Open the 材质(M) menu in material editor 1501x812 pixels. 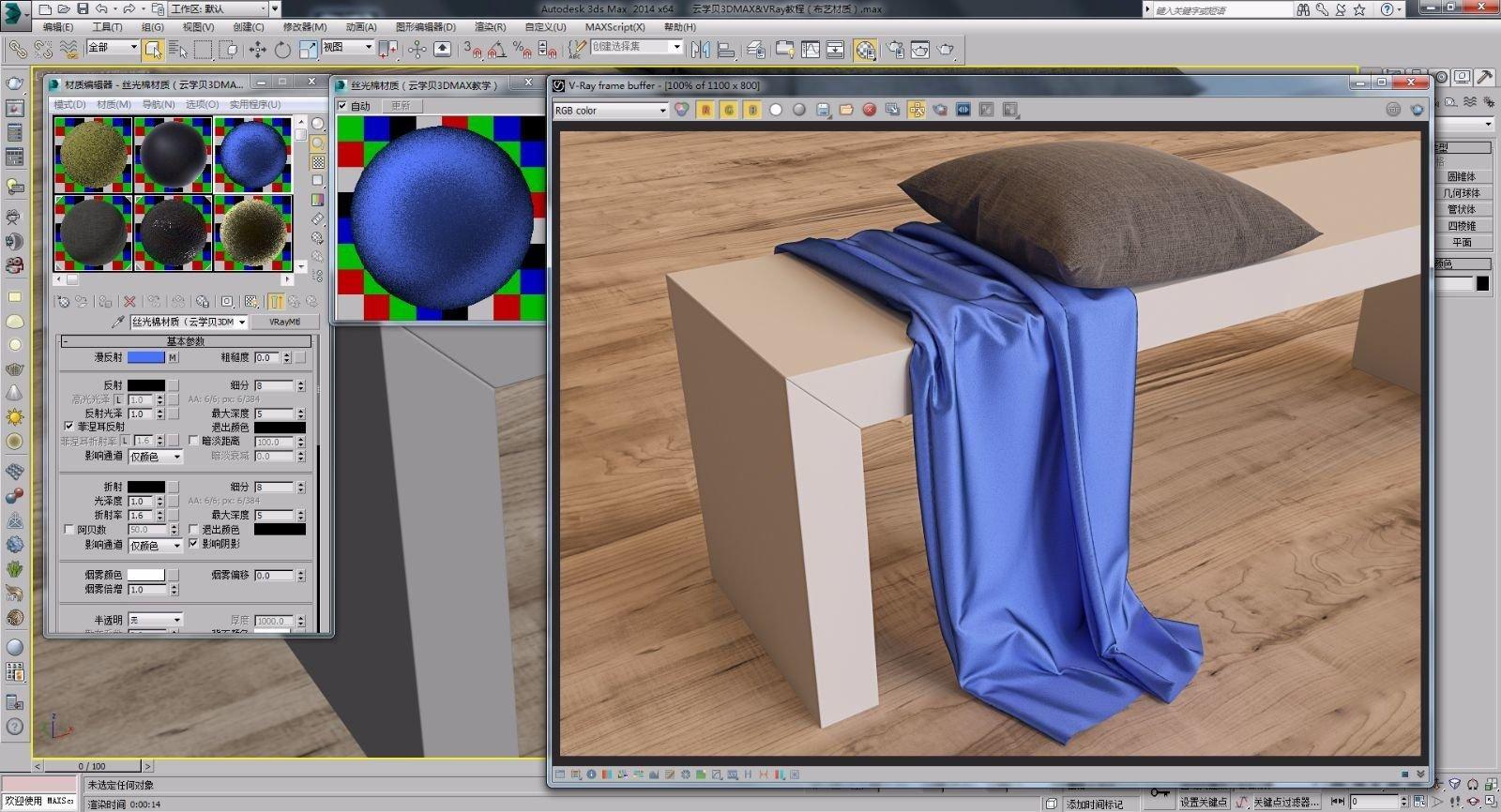[x=114, y=104]
